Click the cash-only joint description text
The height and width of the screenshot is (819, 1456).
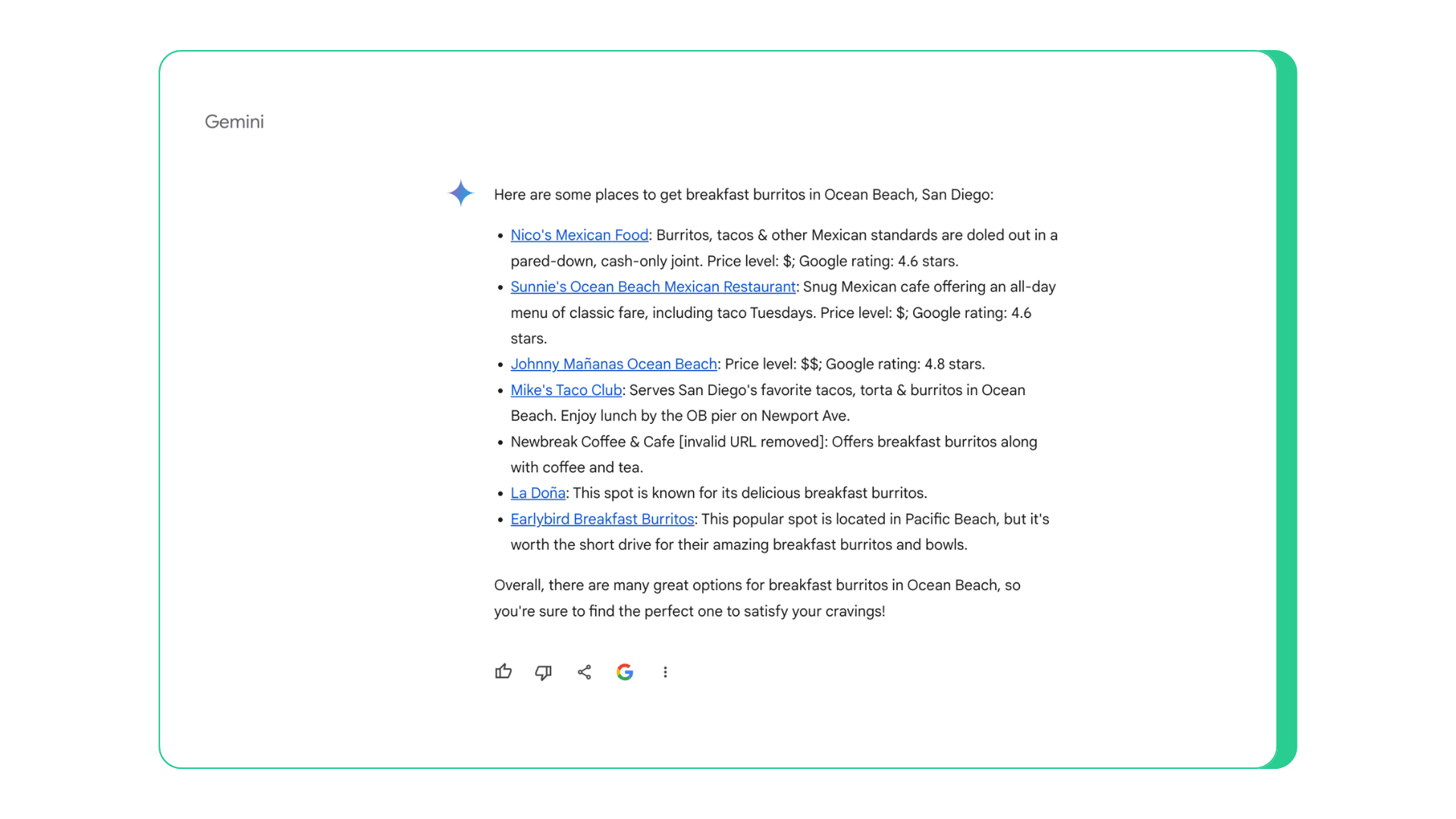(650, 261)
